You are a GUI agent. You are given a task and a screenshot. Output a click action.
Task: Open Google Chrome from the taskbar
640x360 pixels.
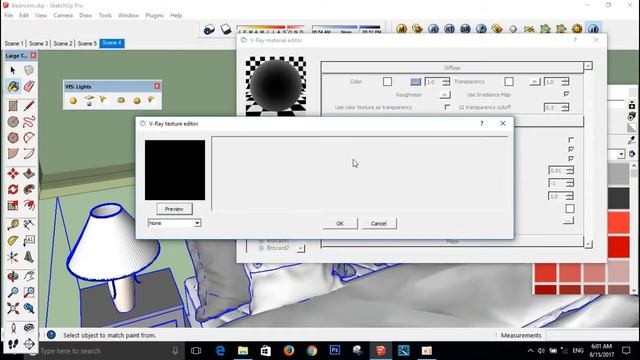312,351
